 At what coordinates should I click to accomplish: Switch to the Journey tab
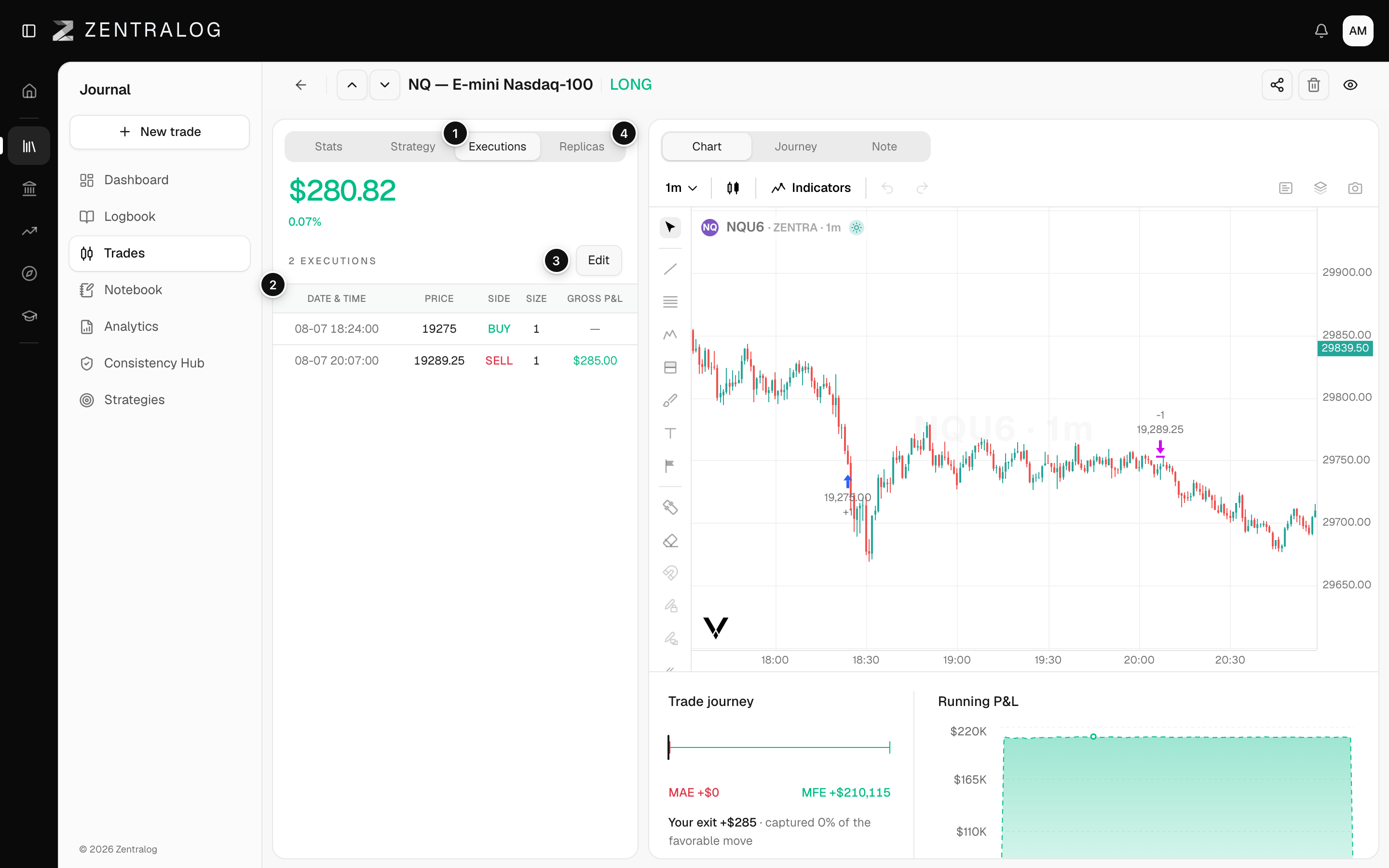(795, 147)
